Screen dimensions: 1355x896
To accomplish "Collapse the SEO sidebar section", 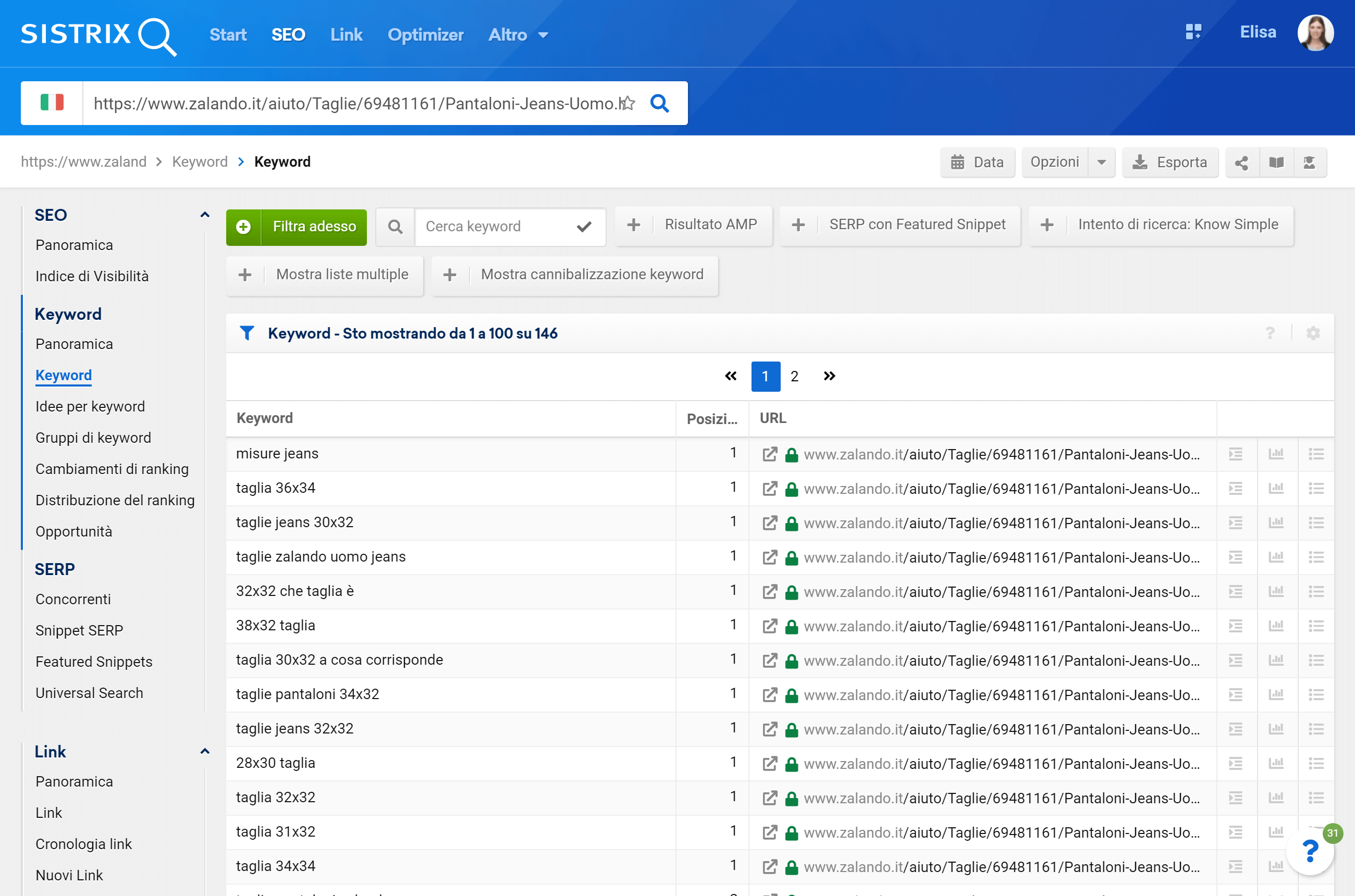I will point(205,215).
